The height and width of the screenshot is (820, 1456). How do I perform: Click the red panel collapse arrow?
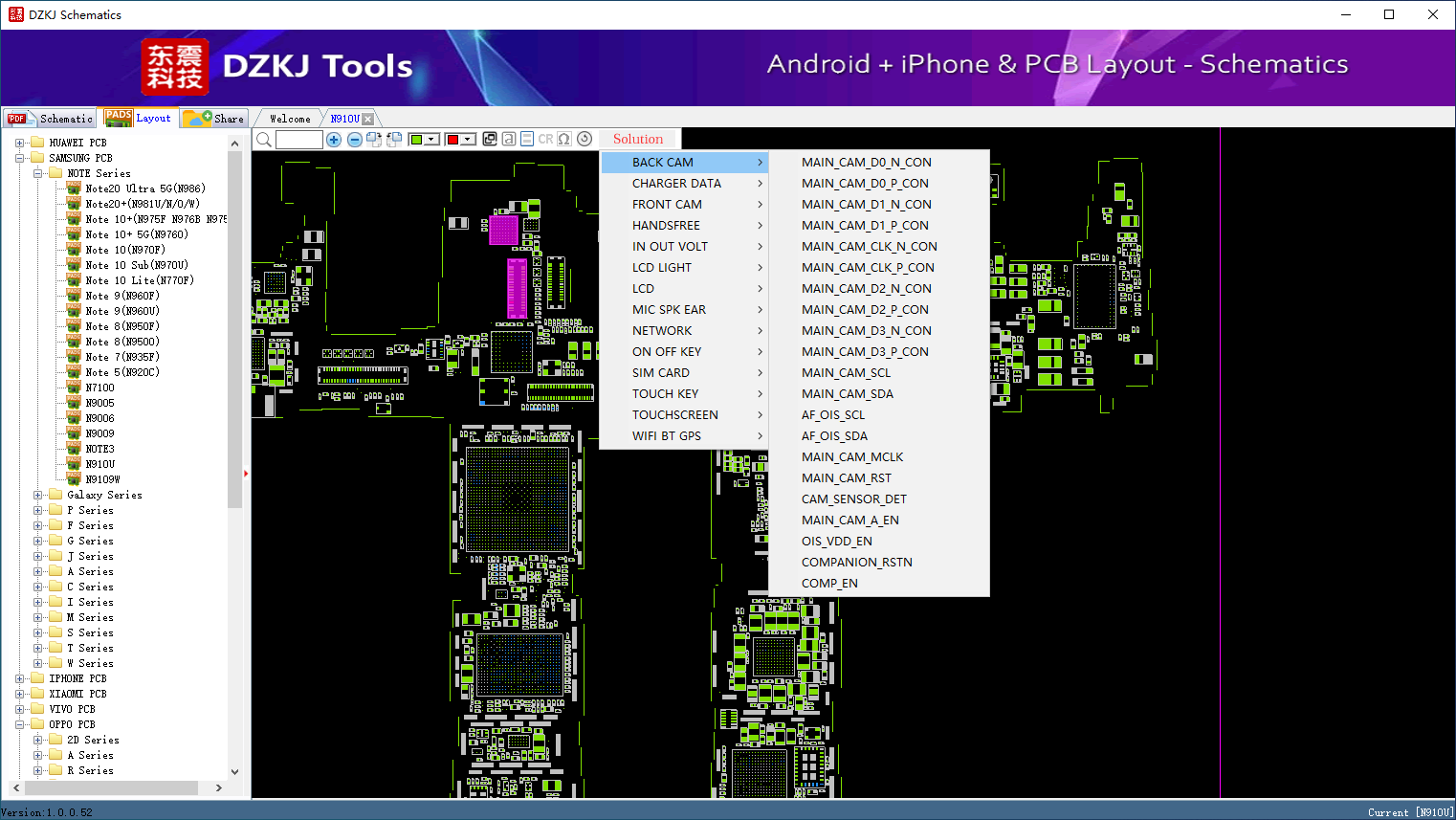[x=246, y=474]
